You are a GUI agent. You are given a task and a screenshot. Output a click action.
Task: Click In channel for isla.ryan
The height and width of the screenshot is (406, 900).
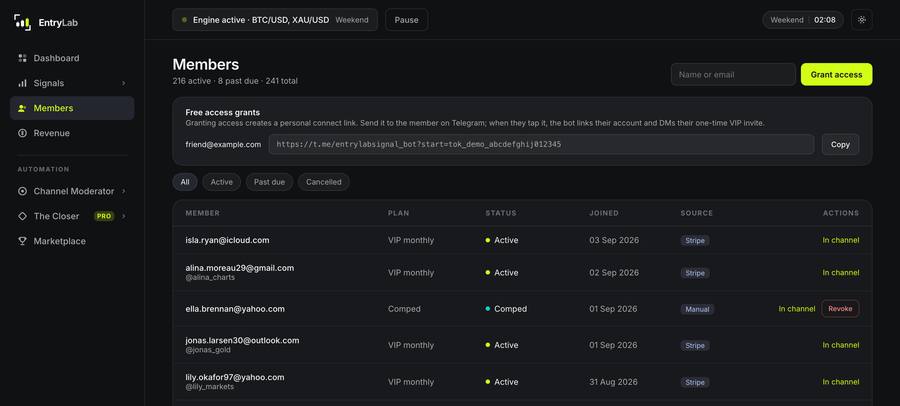[x=841, y=240]
